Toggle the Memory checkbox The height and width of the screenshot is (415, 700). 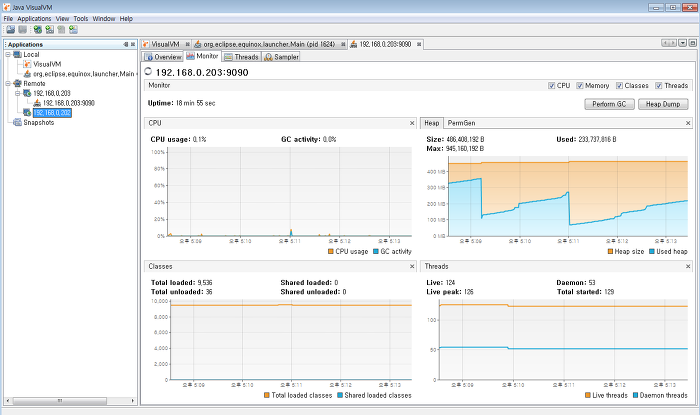coord(579,86)
